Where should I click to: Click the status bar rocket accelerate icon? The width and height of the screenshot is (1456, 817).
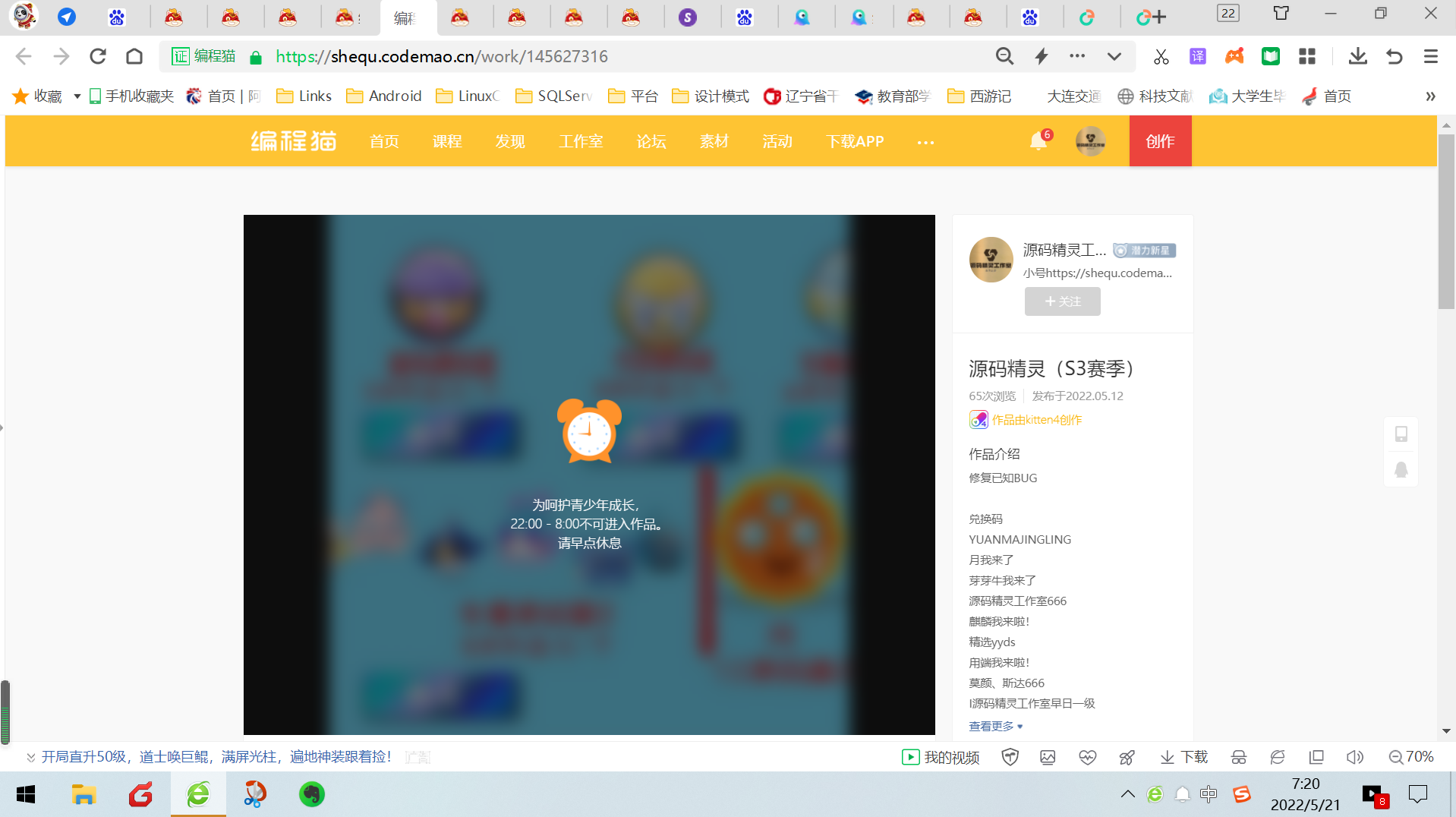(1127, 757)
